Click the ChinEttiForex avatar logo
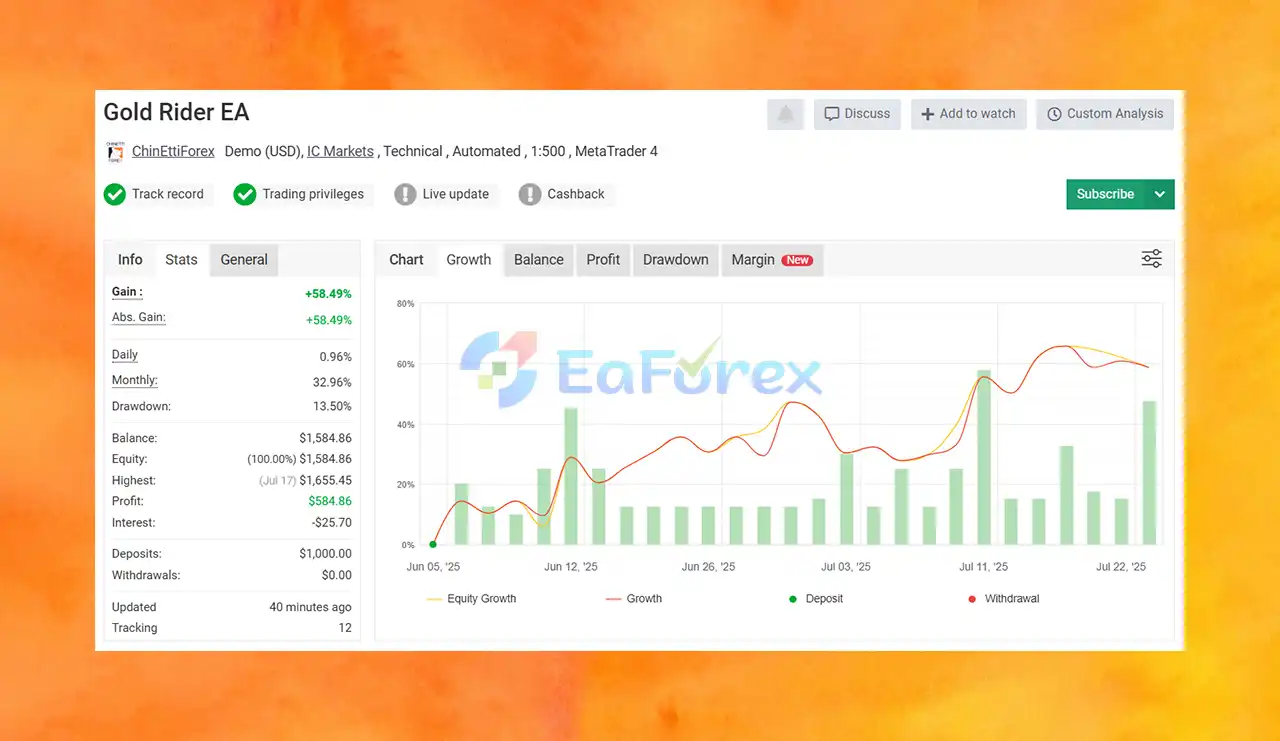1280x741 pixels. [115, 152]
